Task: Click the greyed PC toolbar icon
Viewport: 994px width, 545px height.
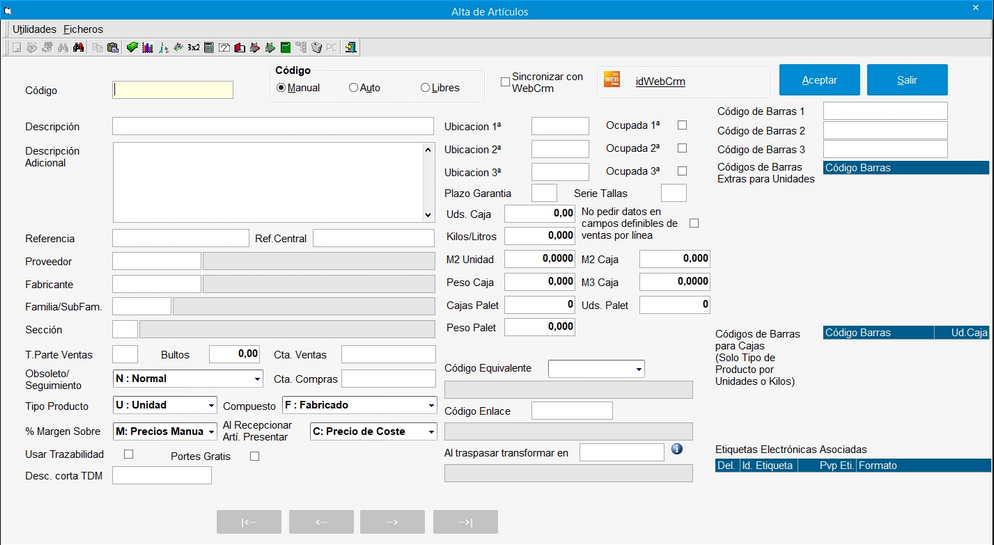Action: coord(332,48)
